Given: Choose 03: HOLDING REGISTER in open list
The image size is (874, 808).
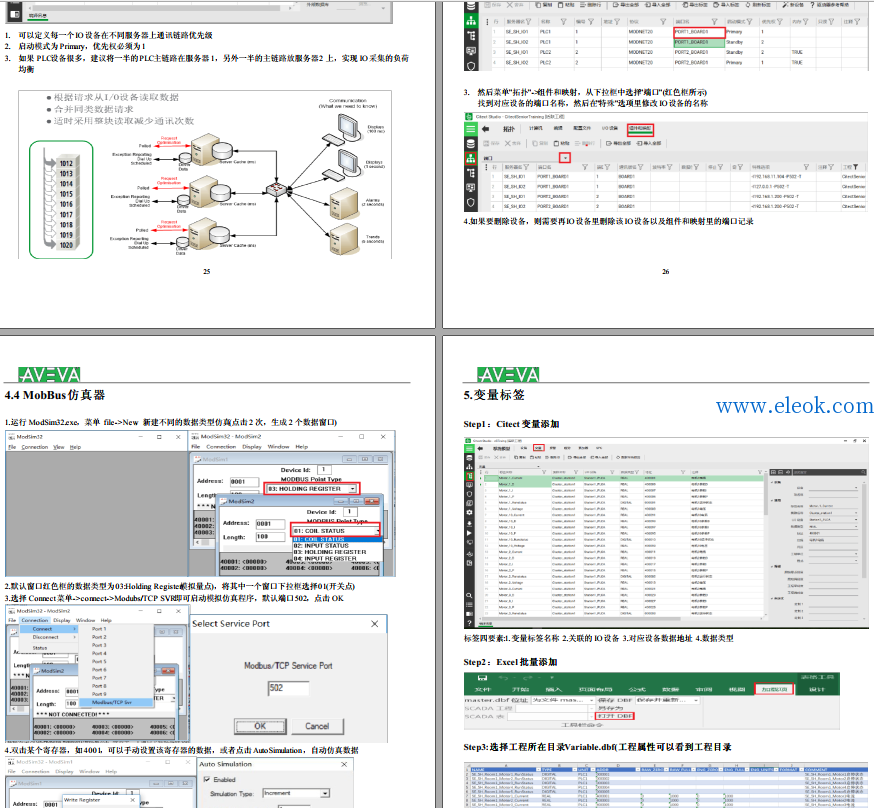Looking at the screenshot, I should coord(330,552).
